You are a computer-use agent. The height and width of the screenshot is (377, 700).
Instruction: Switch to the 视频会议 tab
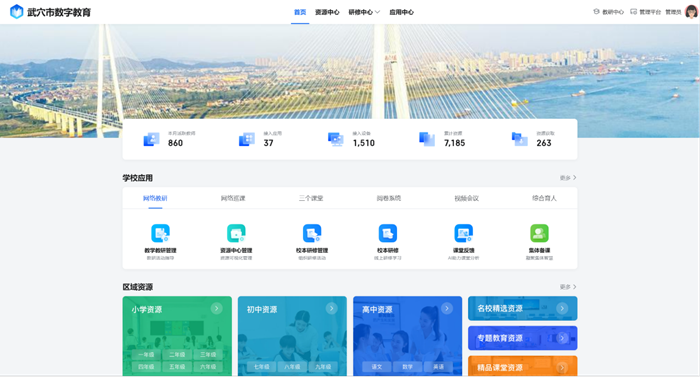(467, 198)
